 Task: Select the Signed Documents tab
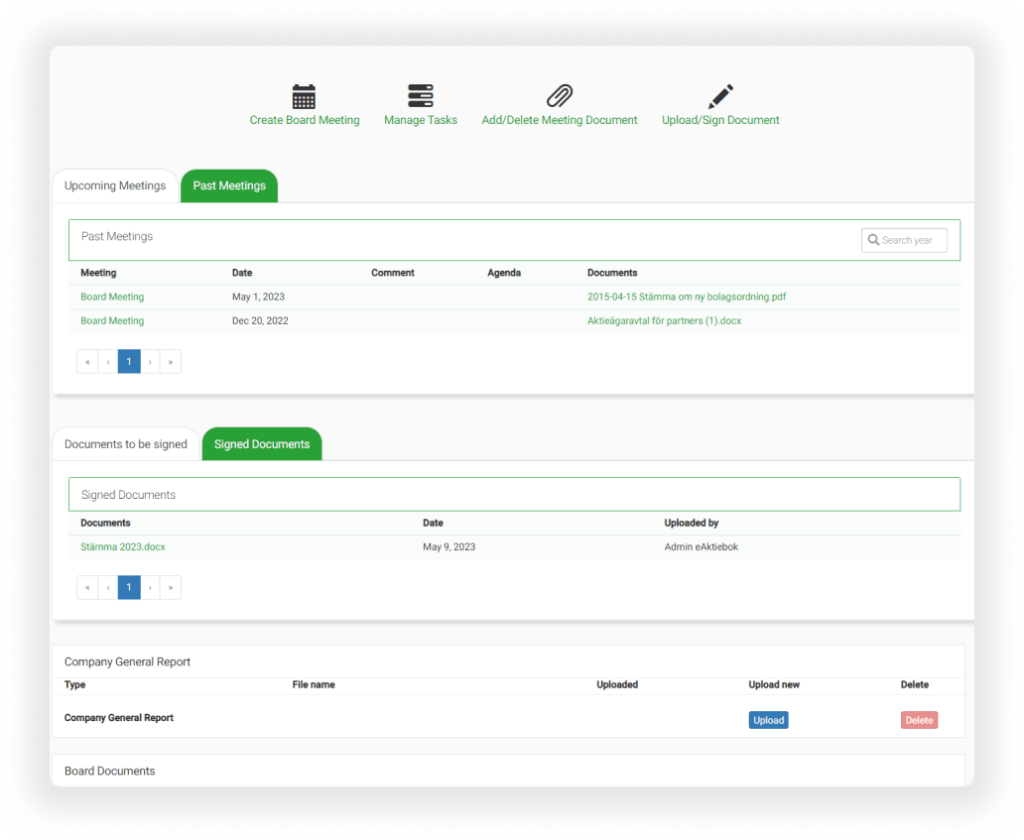(262, 444)
